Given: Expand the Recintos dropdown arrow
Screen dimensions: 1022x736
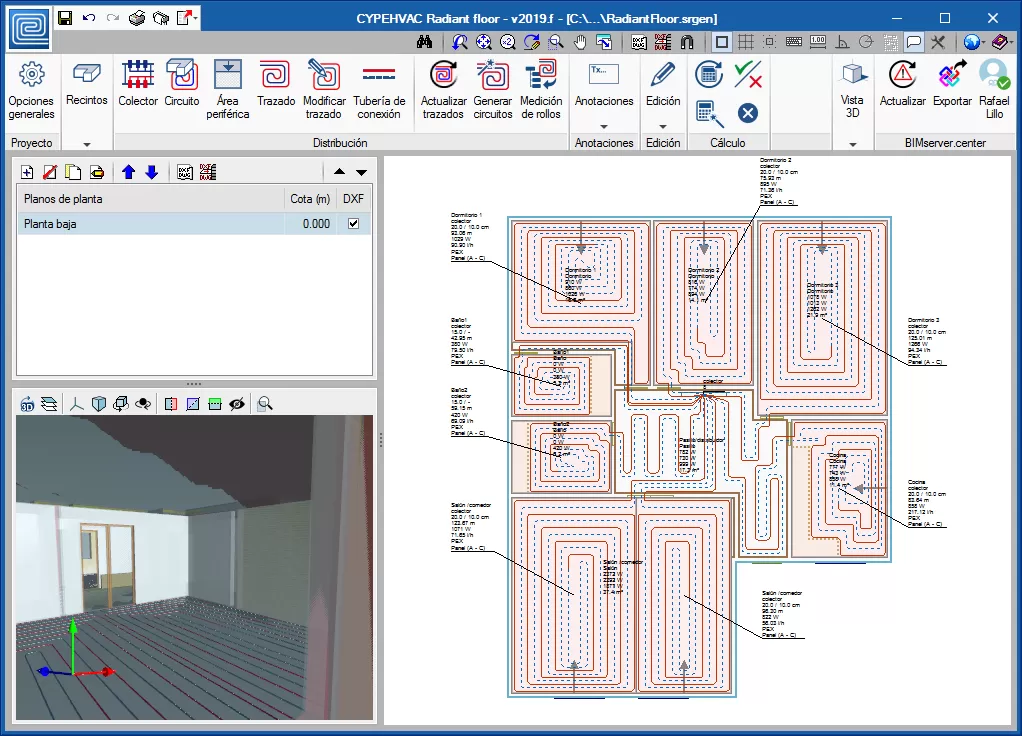Looking at the screenshot, I should point(87,144).
